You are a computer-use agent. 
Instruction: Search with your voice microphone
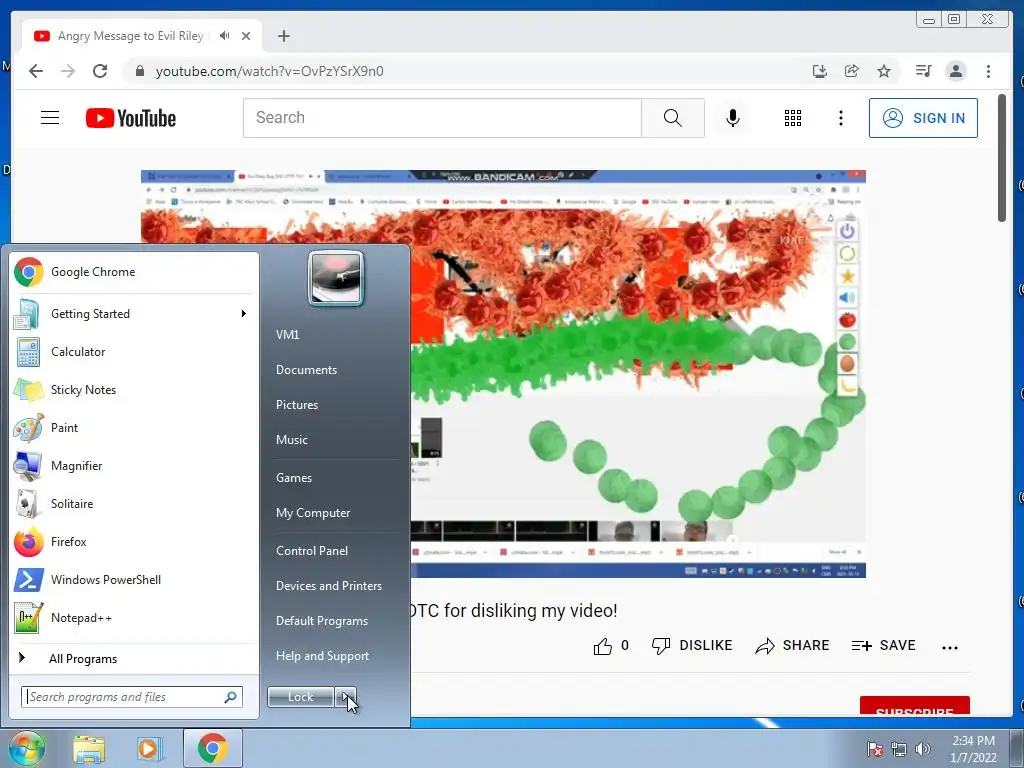point(733,118)
